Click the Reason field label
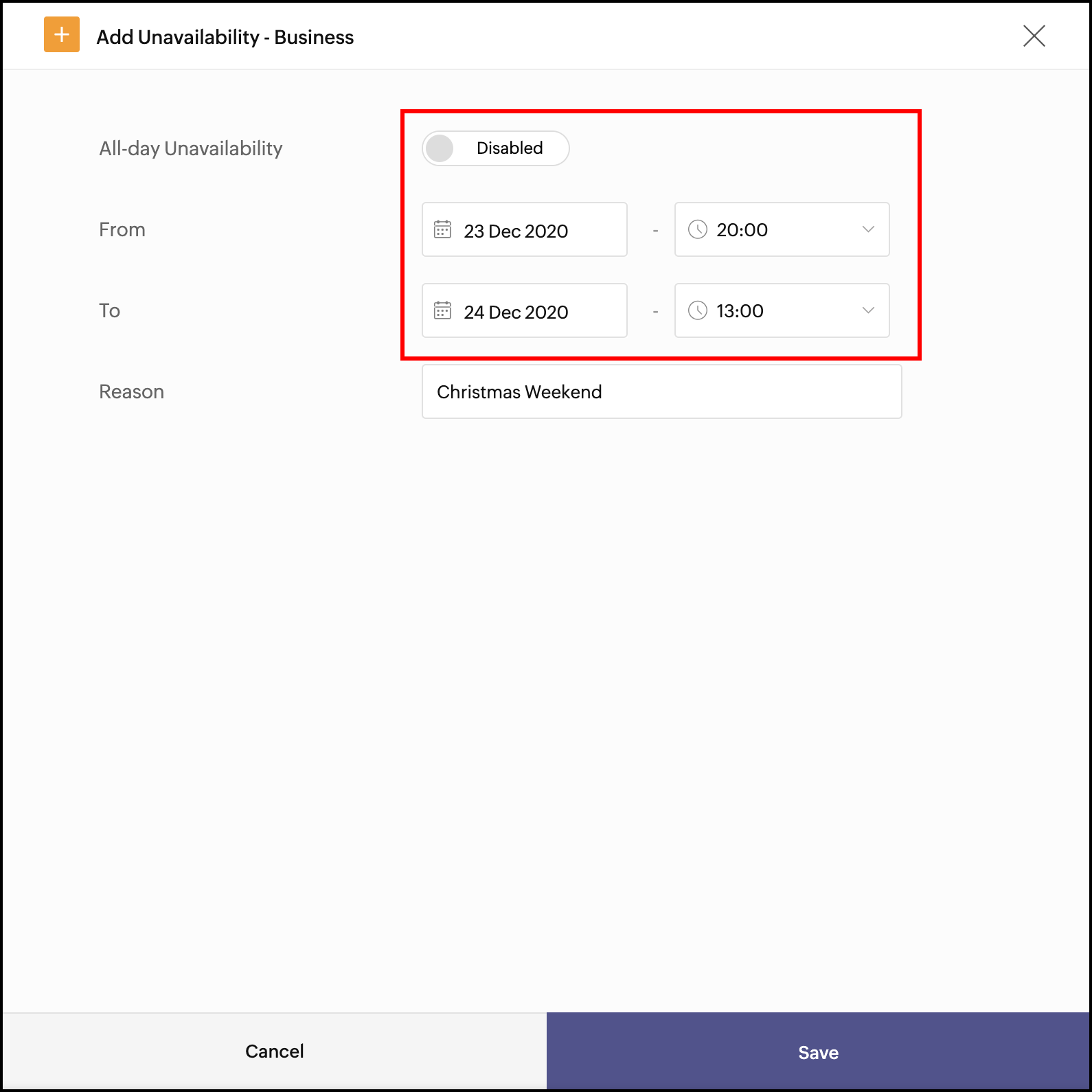Screen dimensions: 1092x1092 point(132,391)
